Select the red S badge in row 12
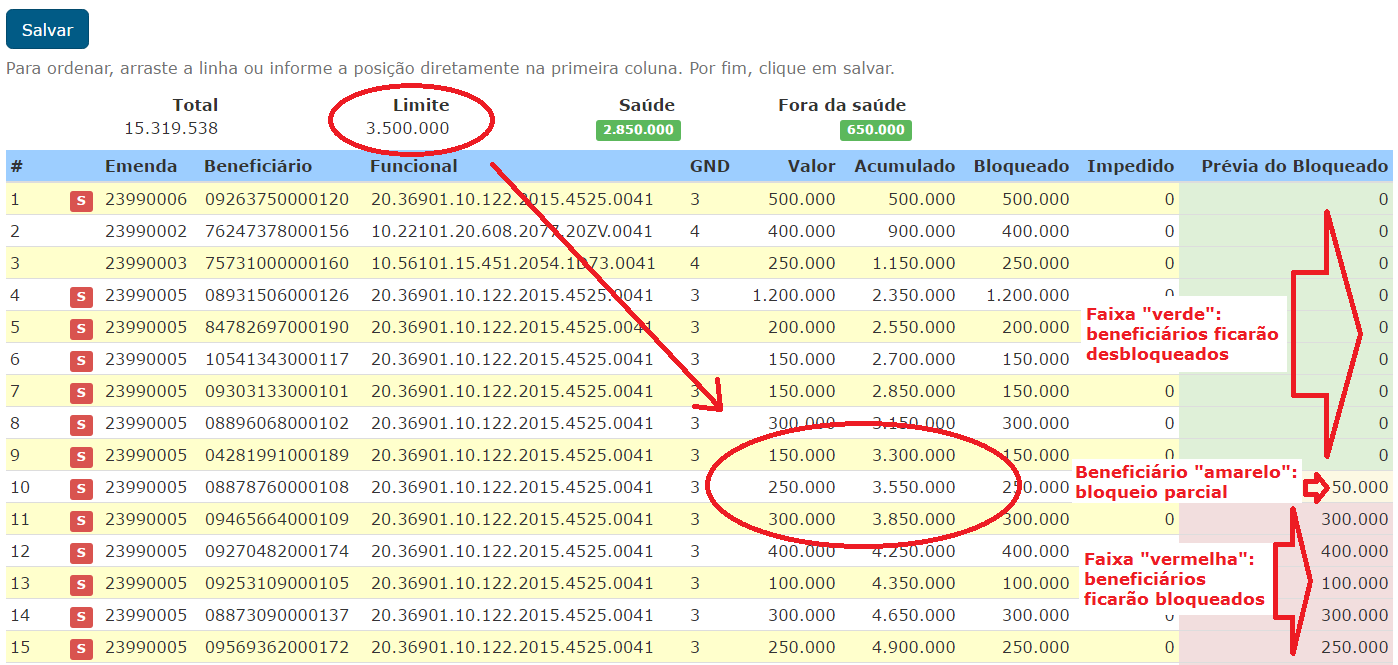Viewport: 1398px width, 665px height. pos(81,552)
